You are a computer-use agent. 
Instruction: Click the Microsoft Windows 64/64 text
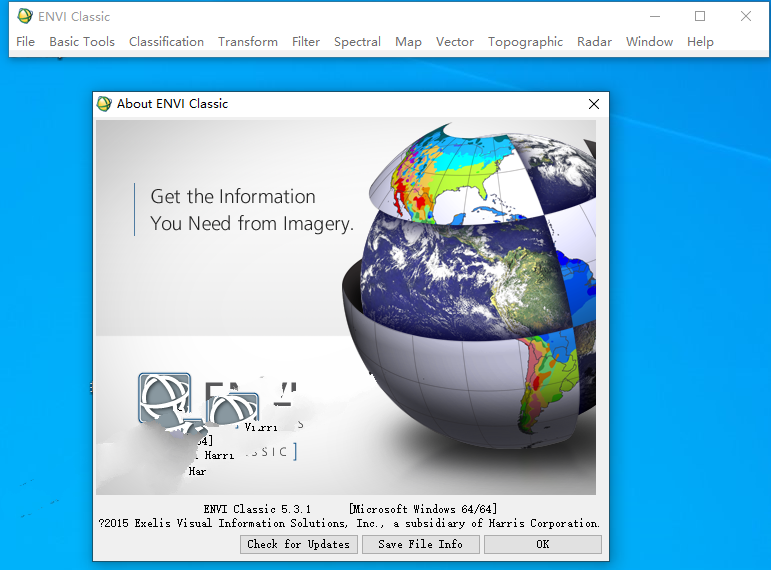click(x=423, y=509)
